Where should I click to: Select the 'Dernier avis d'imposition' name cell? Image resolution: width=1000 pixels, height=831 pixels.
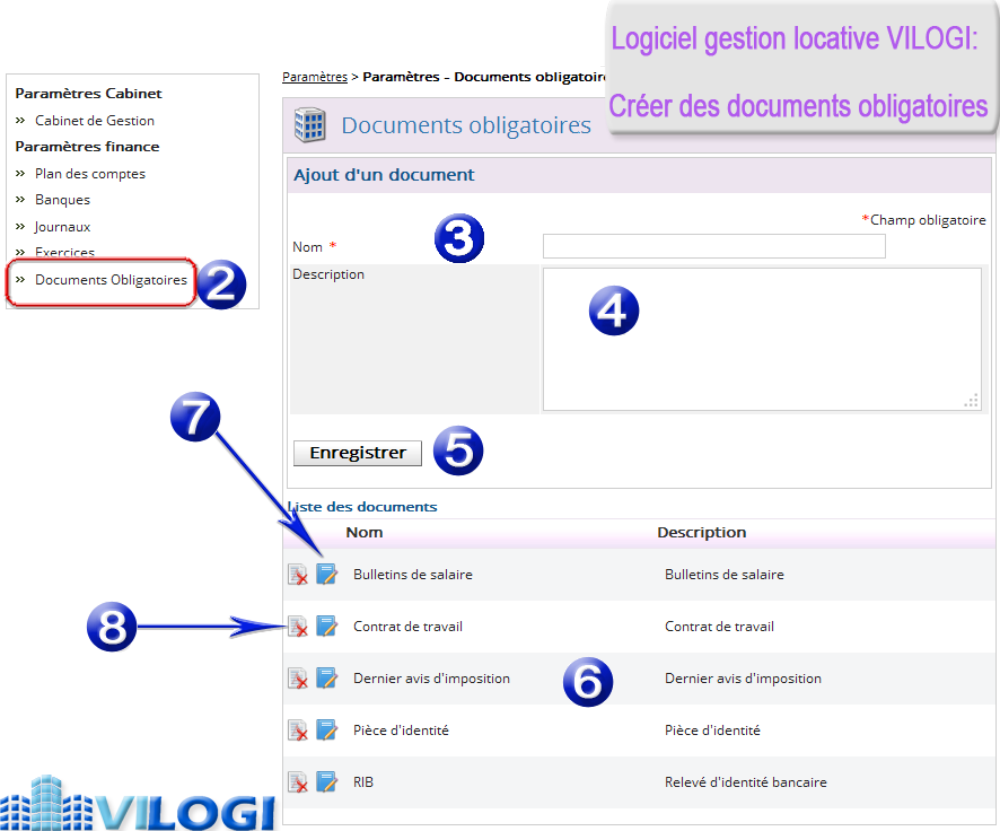432,679
